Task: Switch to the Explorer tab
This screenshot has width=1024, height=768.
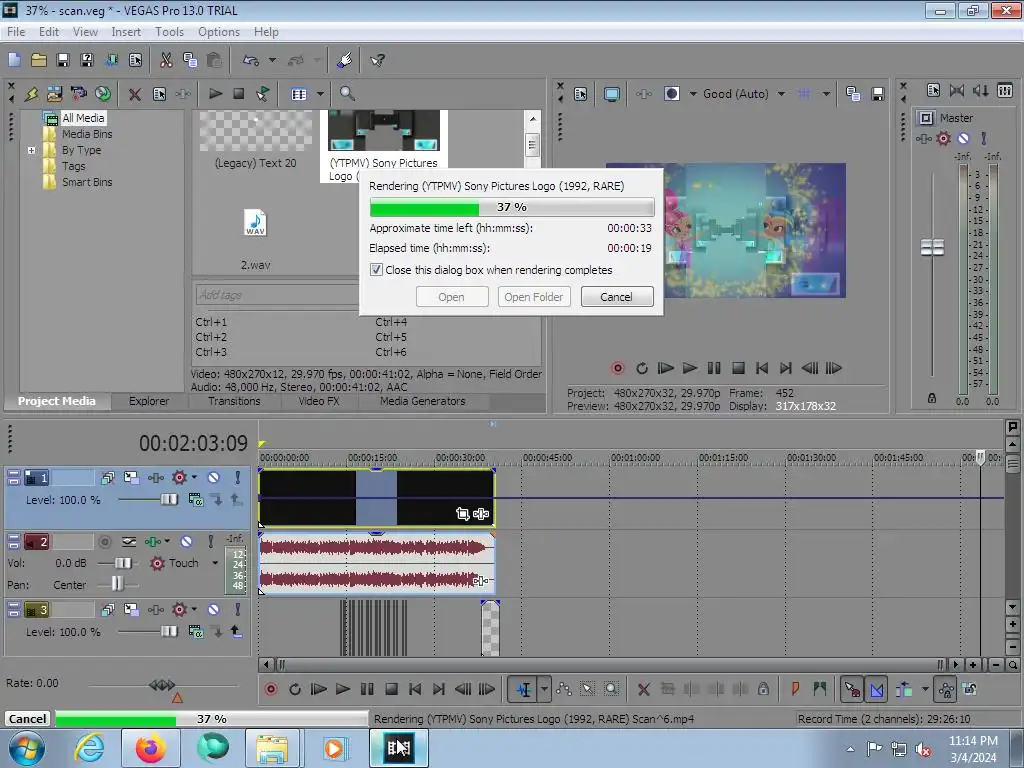Action: click(149, 401)
